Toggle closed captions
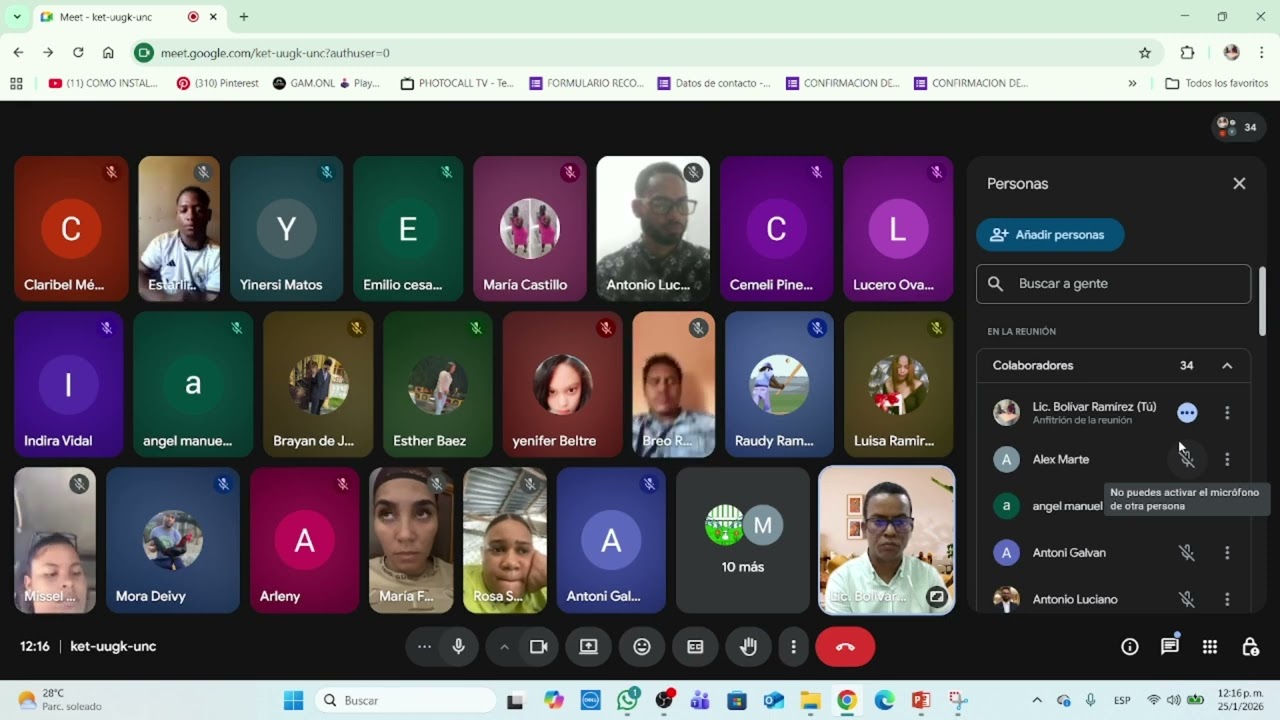 tap(695, 647)
